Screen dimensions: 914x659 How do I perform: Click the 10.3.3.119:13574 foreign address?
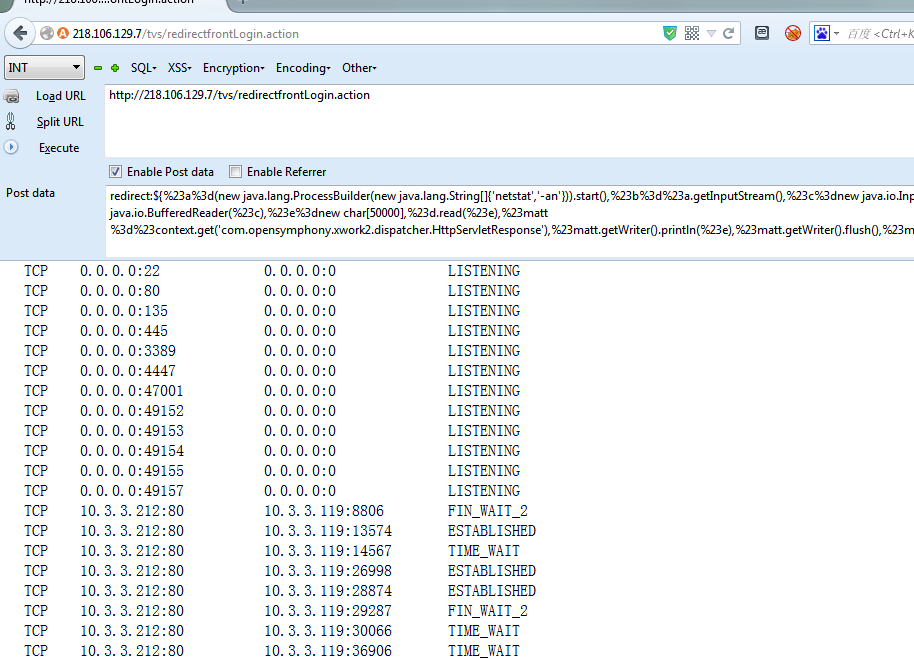coord(328,531)
